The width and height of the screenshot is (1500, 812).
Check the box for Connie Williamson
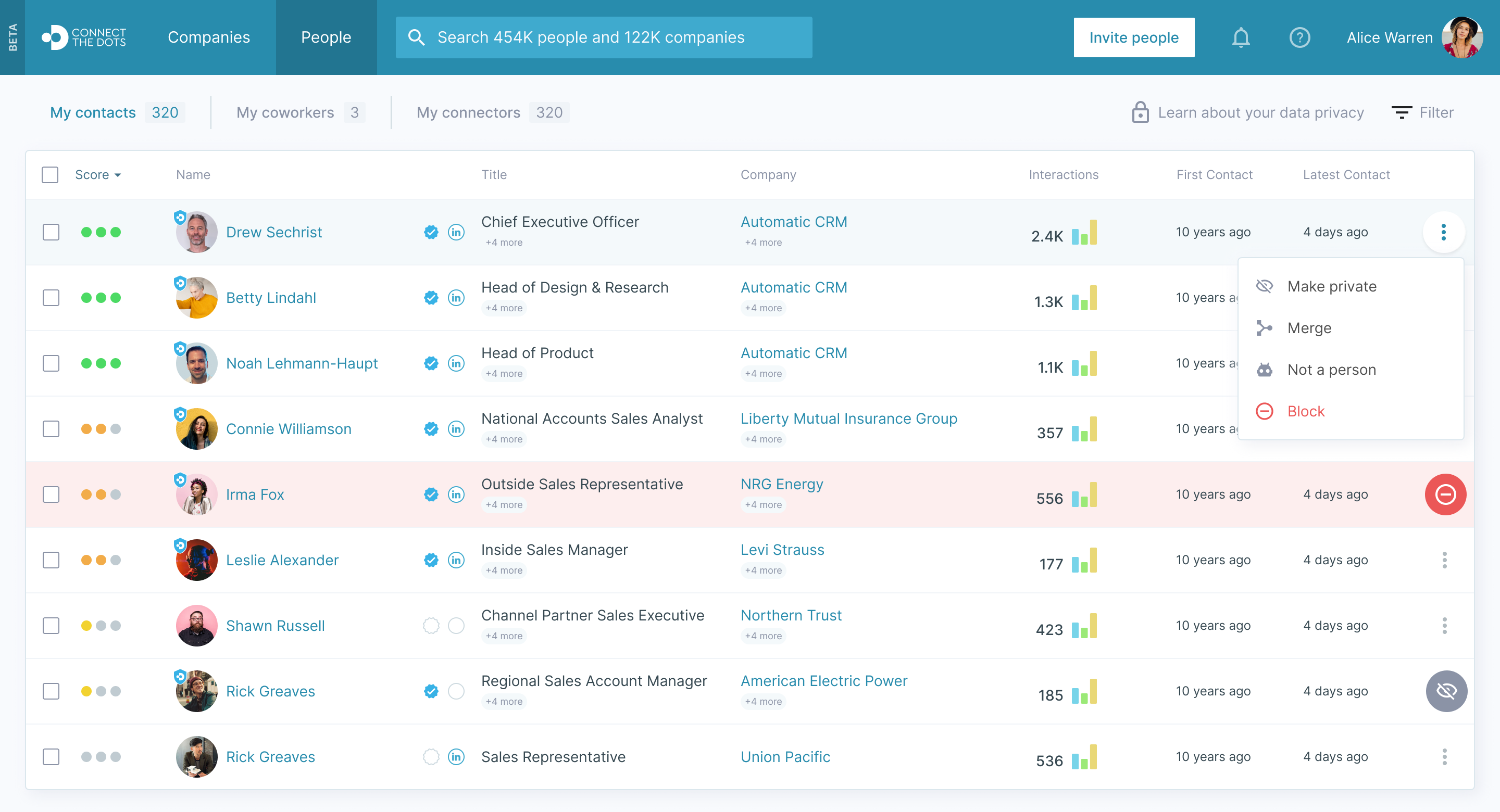[x=51, y=429]
